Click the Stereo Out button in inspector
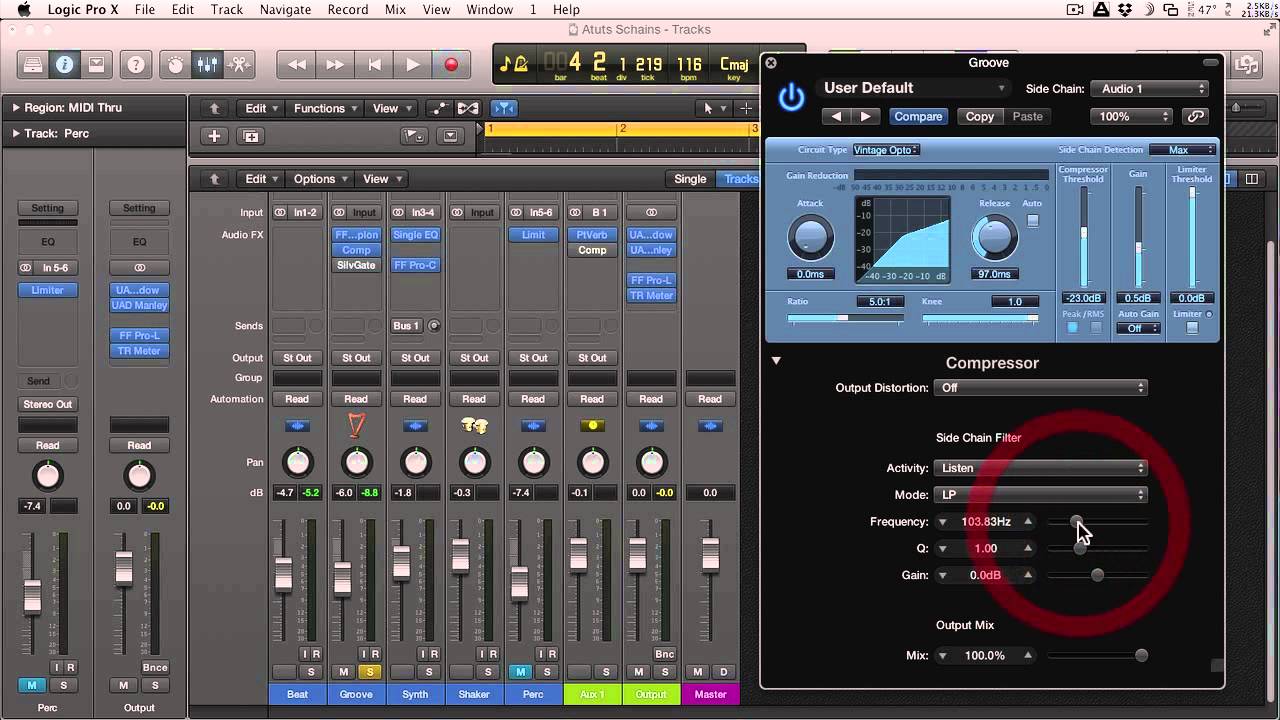 48,404
